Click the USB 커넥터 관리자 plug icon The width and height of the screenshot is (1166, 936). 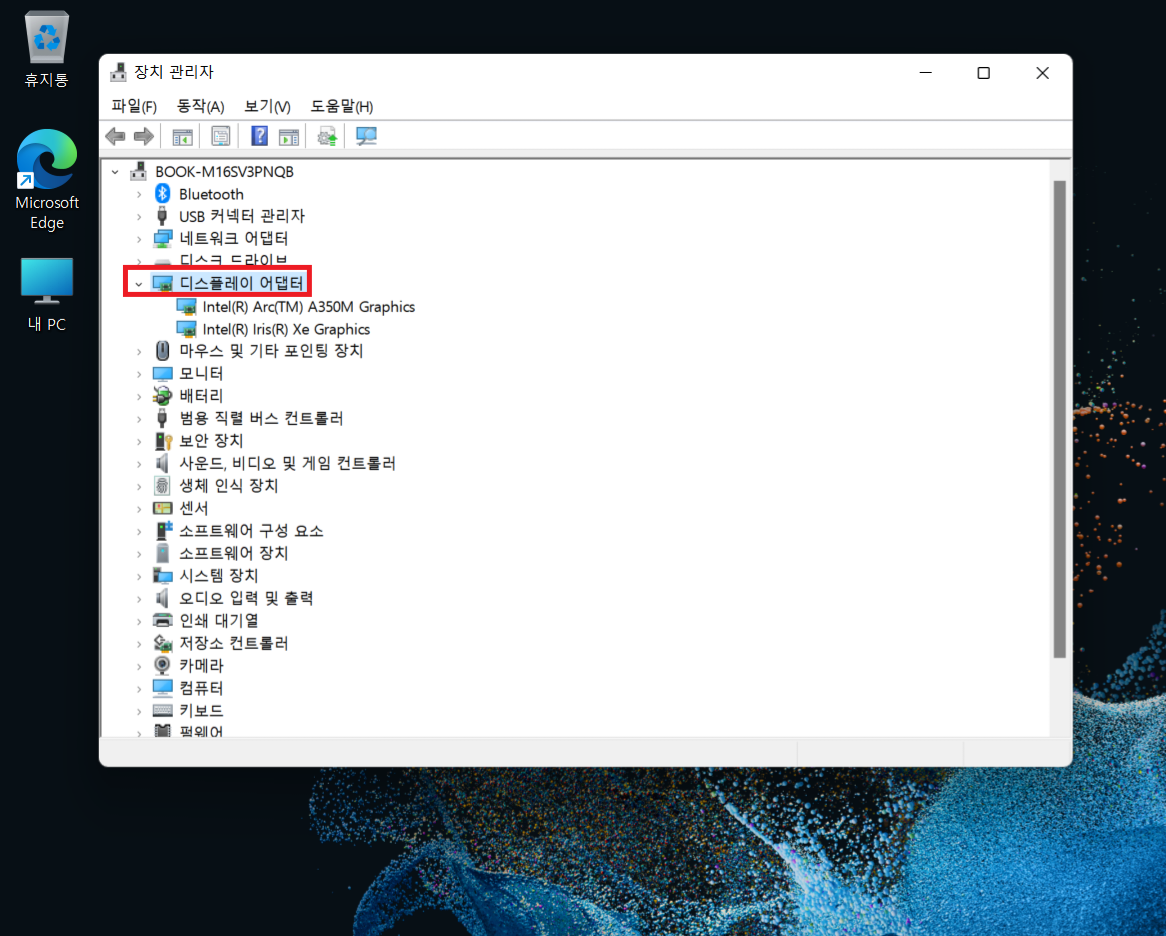click(162, 216)
